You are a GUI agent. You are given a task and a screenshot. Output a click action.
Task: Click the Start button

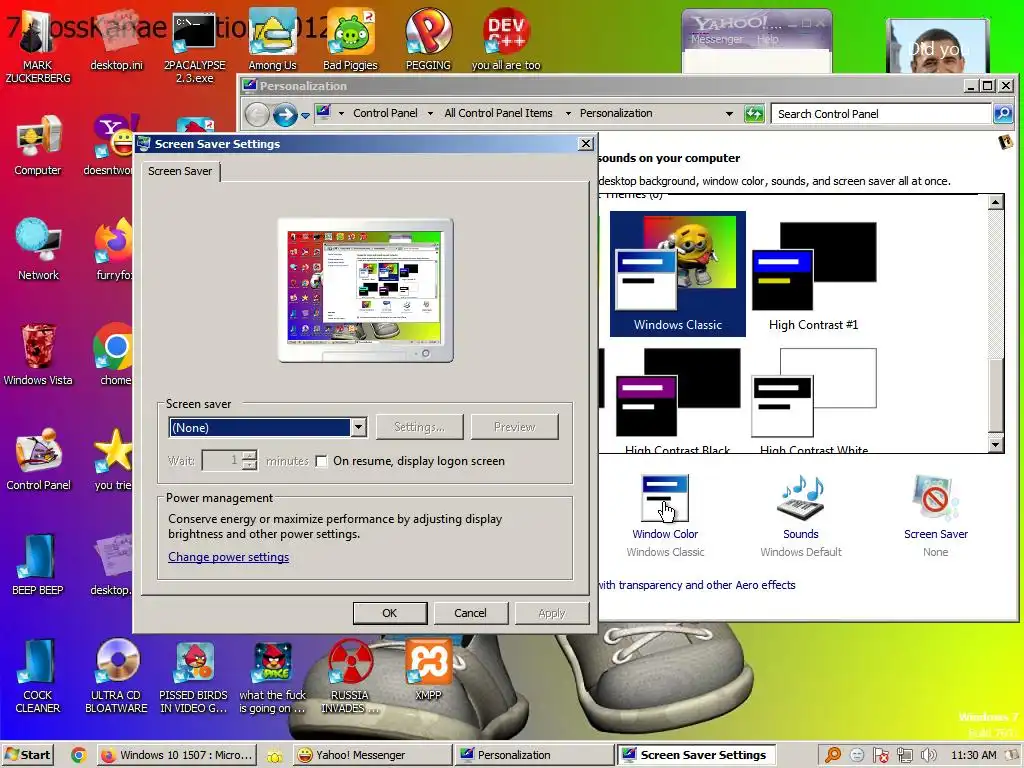[28, 755]
